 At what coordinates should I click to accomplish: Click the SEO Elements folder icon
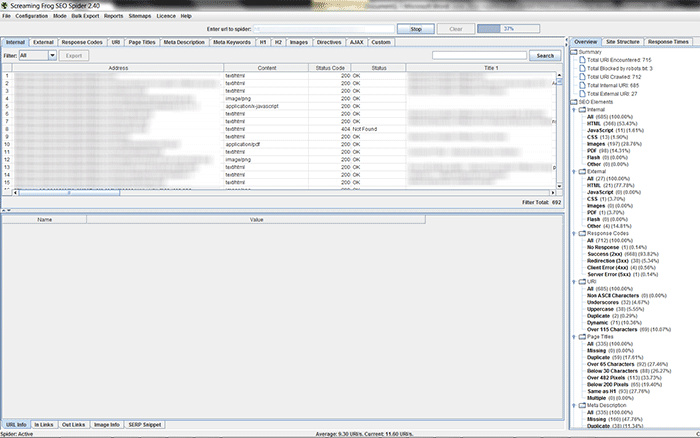574,102
